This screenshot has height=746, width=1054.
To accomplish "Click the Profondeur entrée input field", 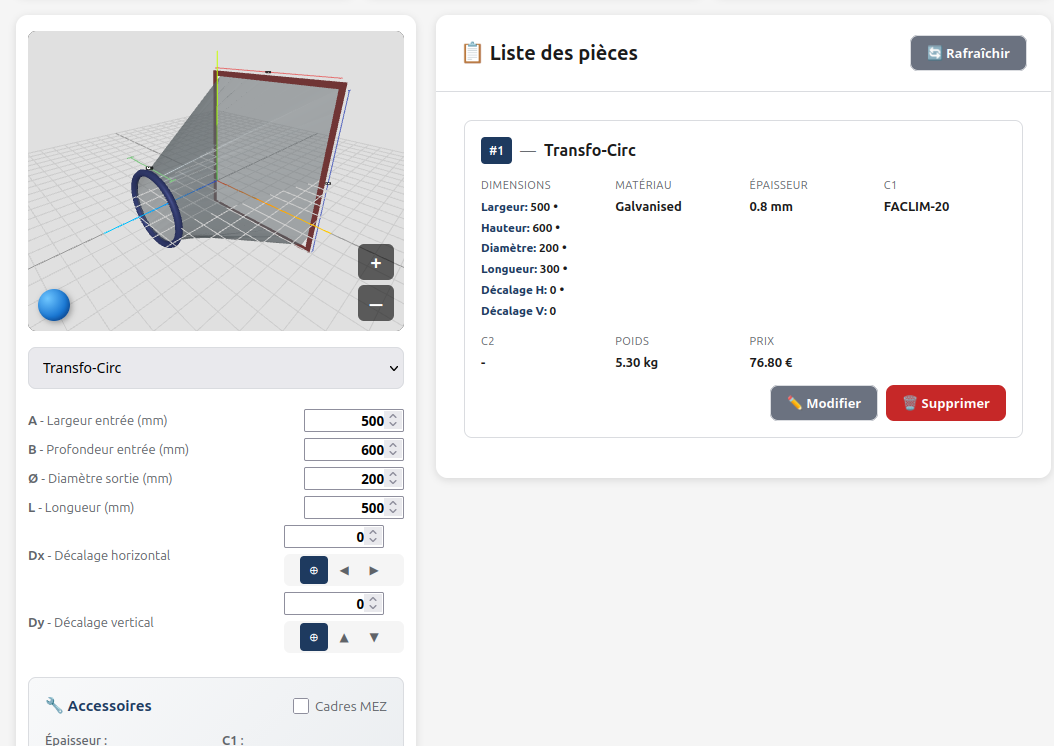I will point(345,450).
